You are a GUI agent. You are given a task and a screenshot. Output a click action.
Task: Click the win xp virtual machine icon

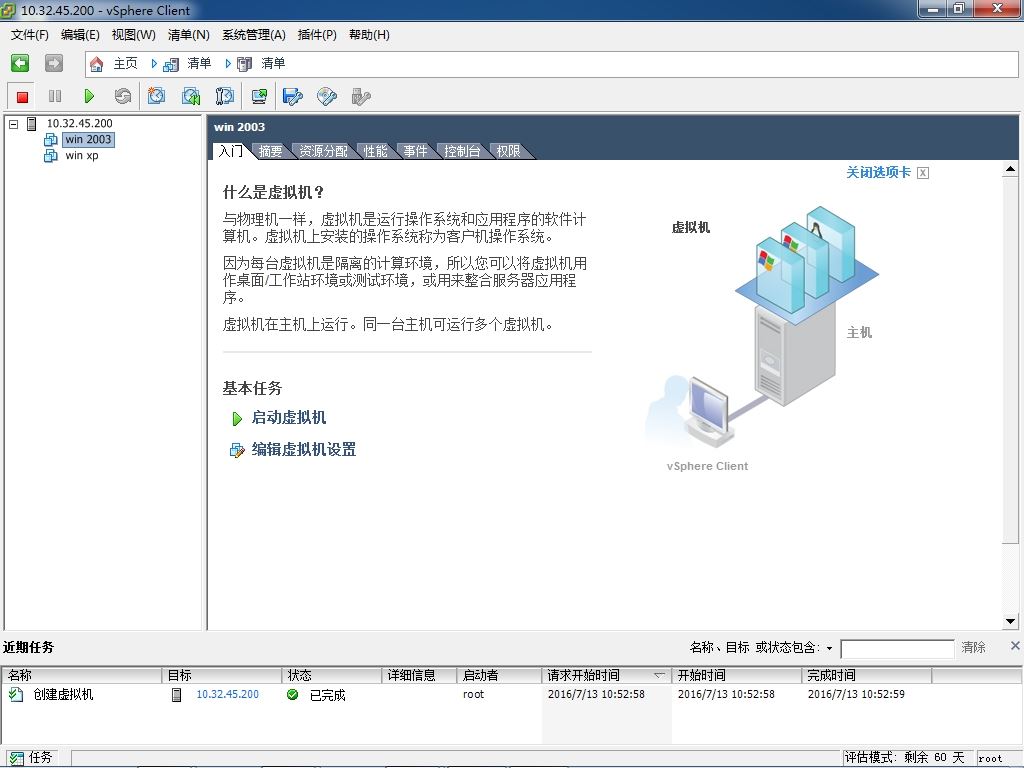click(x=50, y=155)
